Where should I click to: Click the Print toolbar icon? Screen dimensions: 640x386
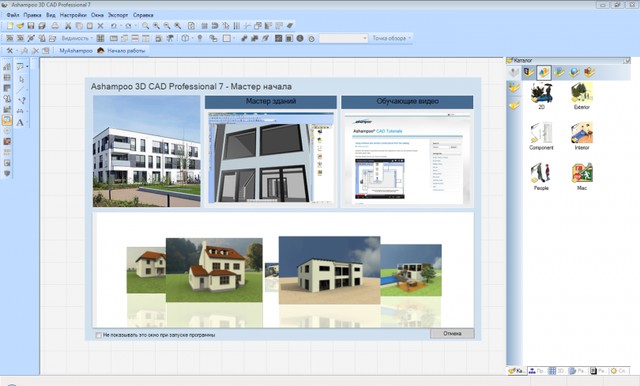point(55,26)
